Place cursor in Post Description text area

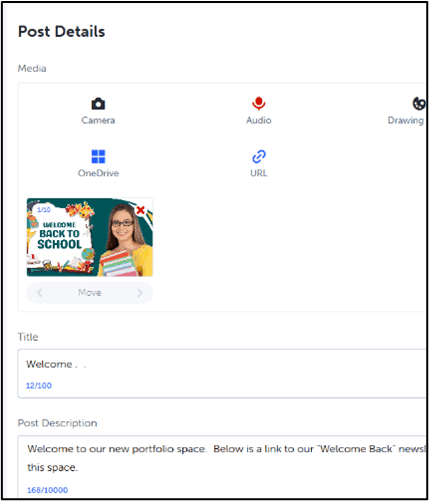[x=222, y=467]
